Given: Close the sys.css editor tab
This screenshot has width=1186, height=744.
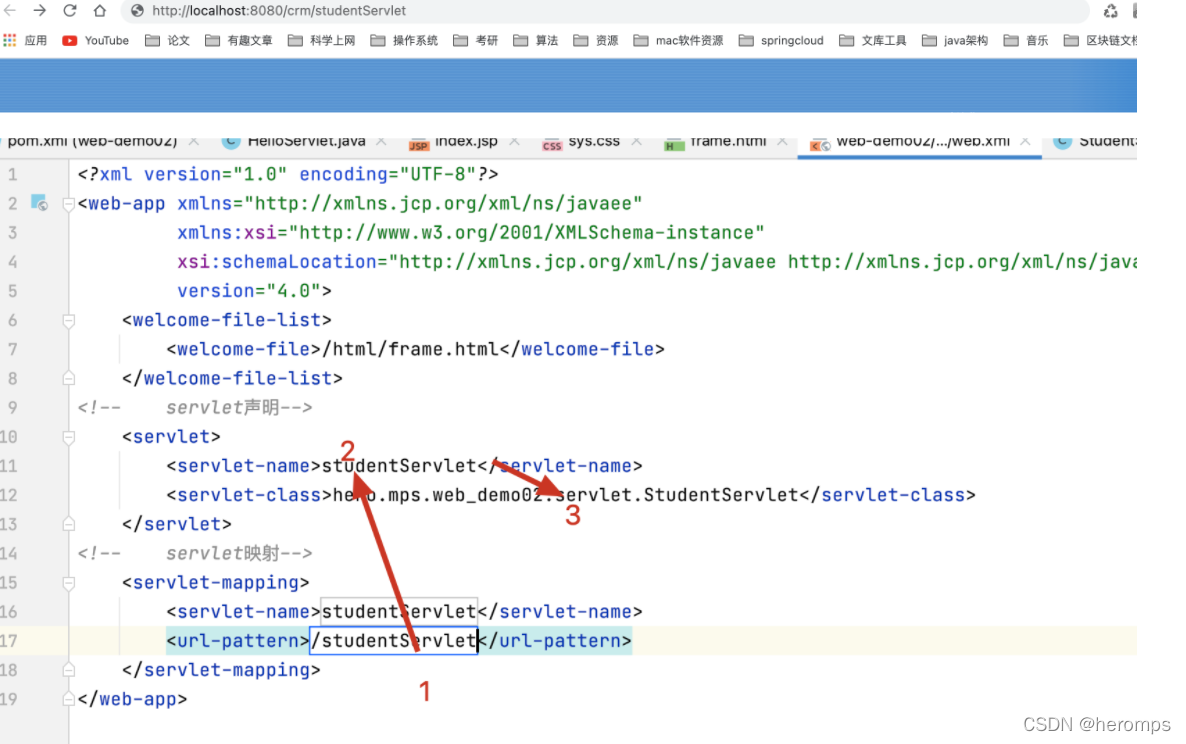Looking at the screenshot, I should (636, 141).
